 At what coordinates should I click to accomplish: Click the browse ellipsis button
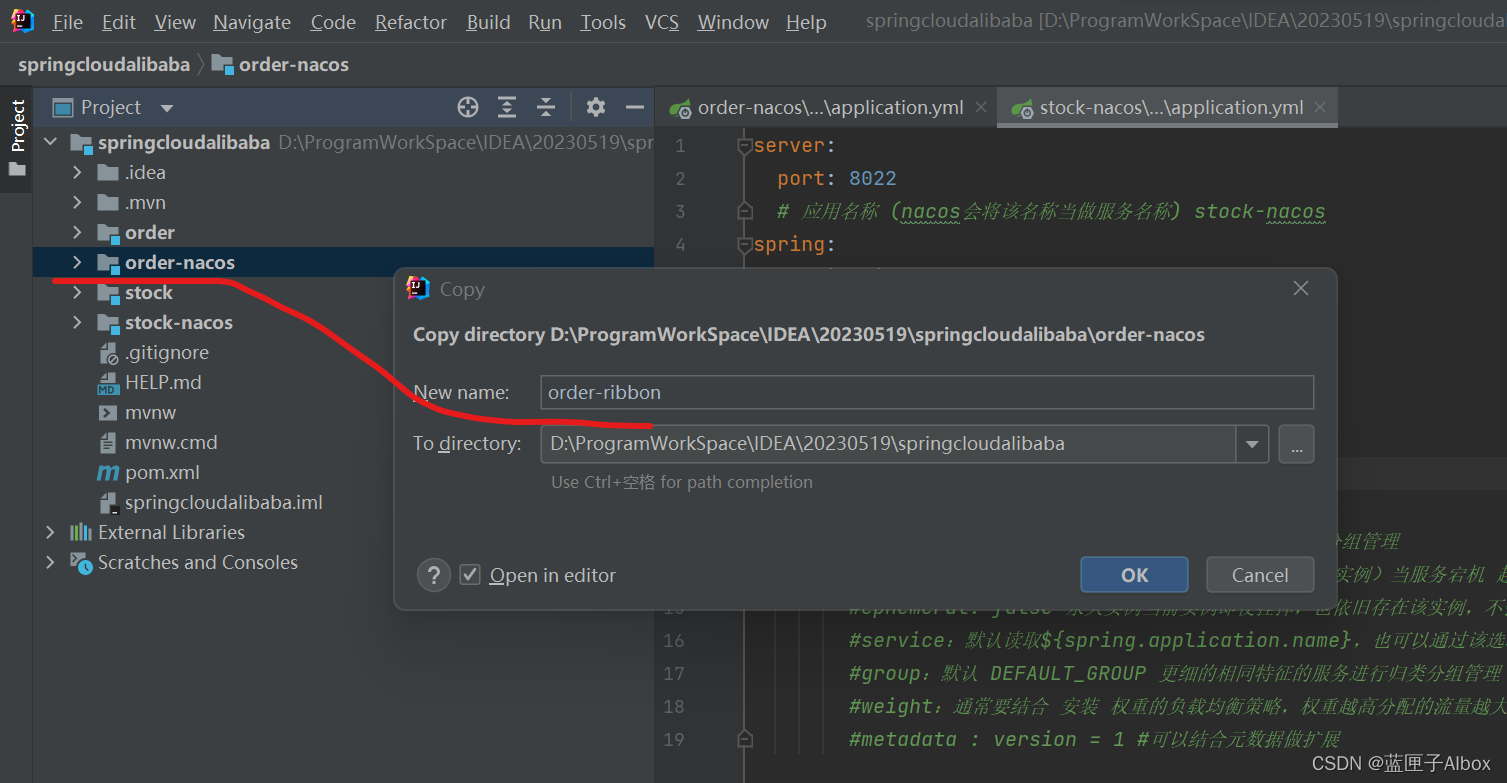(1296, 444)
